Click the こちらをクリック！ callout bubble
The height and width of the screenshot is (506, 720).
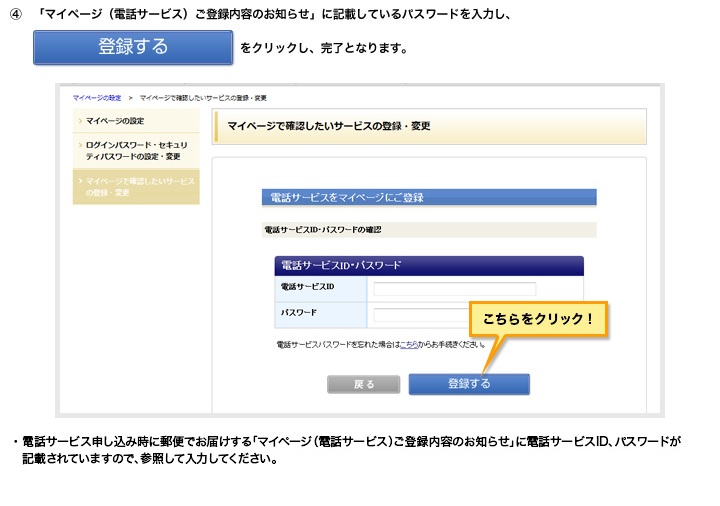click(x=537, y=318)
